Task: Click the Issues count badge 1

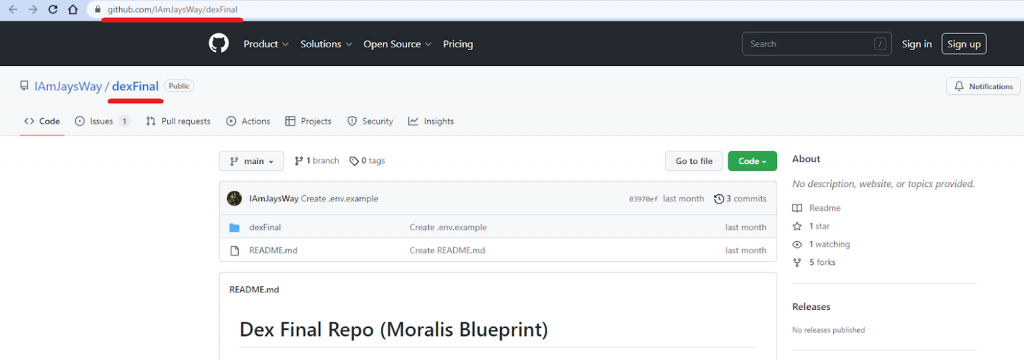Action: [x=124, y=121]
